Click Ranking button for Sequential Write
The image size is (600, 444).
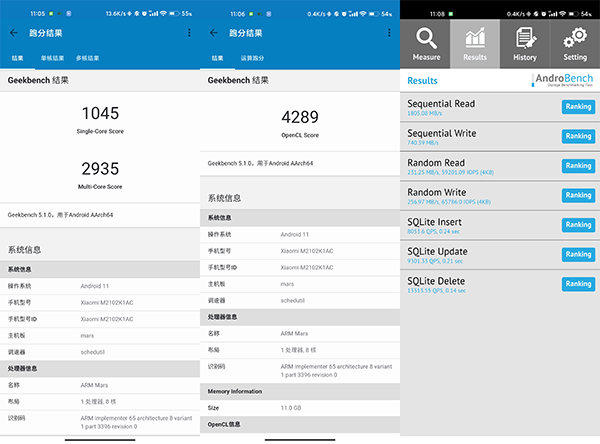[x=578, y=137]
